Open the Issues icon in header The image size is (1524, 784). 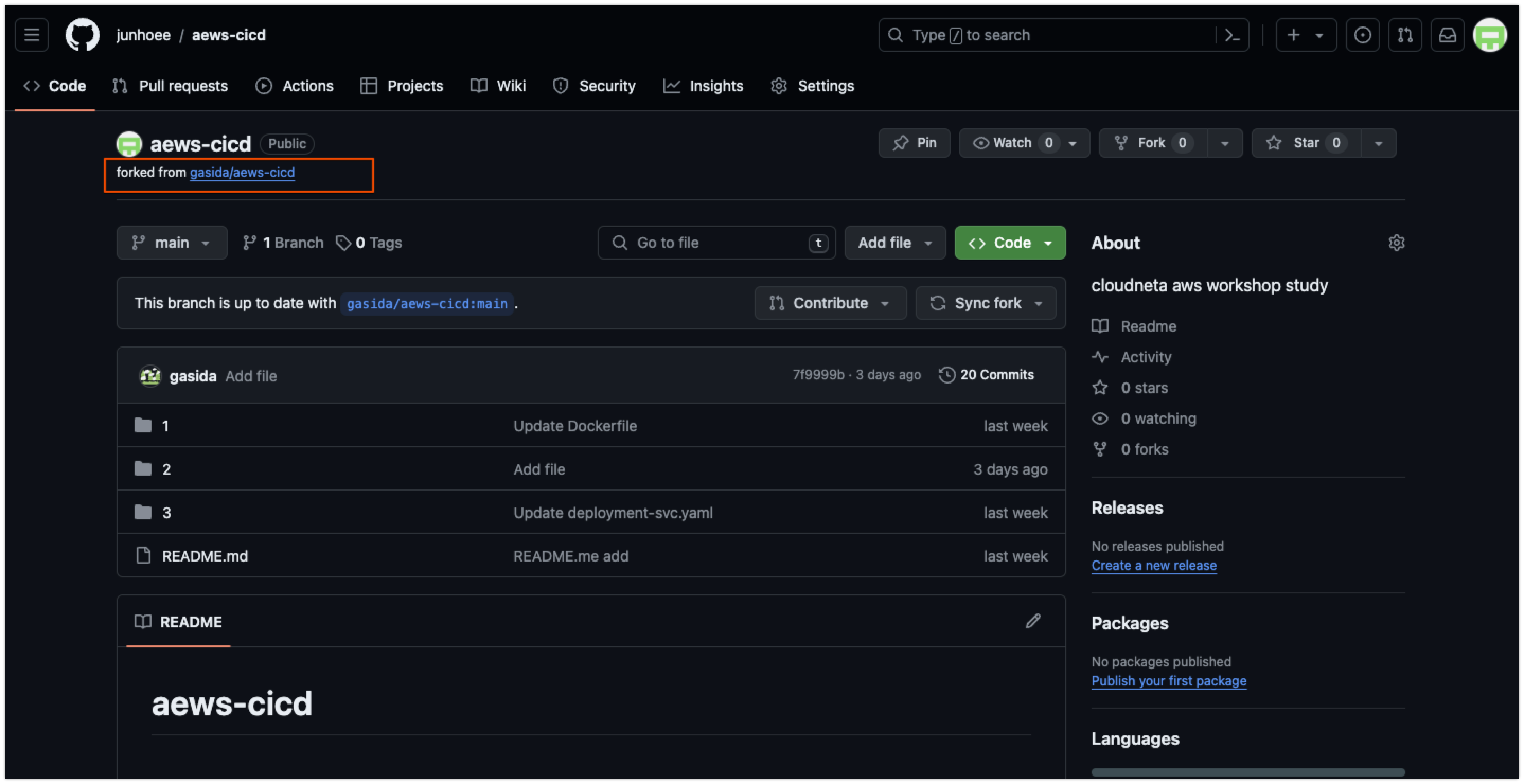pos(1362,35)
